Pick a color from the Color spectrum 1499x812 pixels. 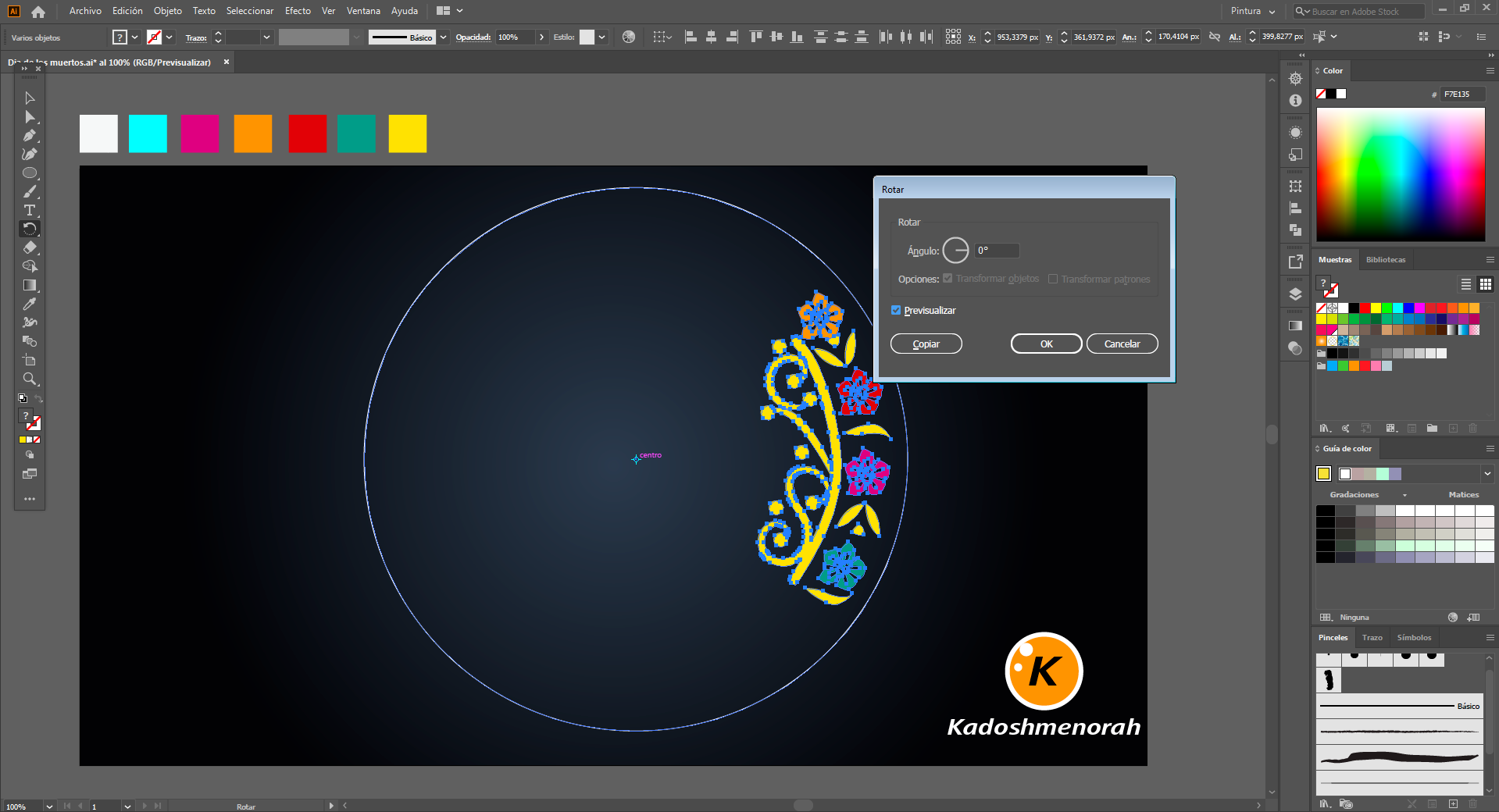1401,174
